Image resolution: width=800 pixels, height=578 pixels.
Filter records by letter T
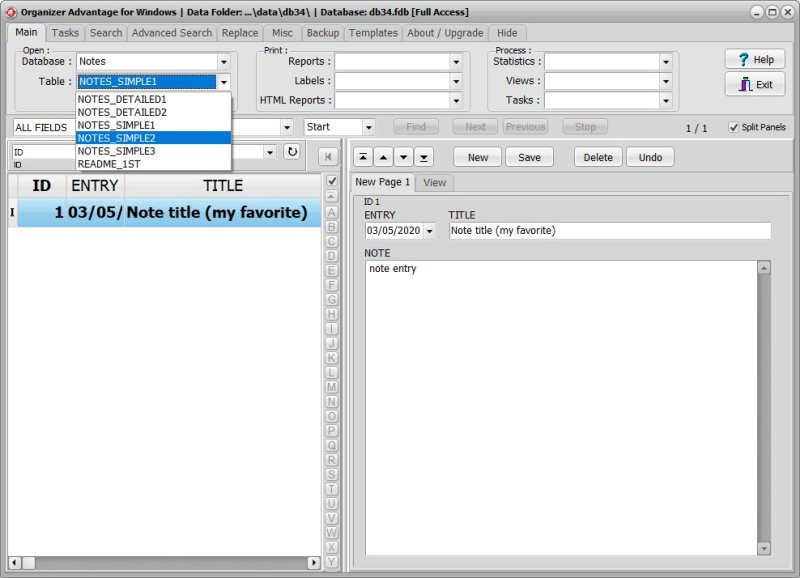pyautogui.click(x=332, y=489)
